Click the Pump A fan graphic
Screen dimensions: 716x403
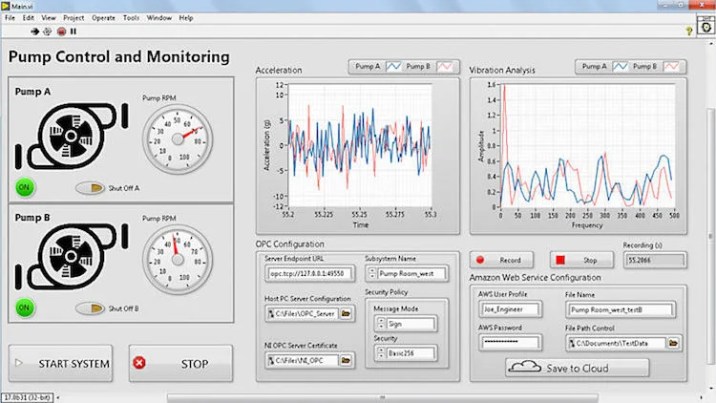tap(71, 136)
